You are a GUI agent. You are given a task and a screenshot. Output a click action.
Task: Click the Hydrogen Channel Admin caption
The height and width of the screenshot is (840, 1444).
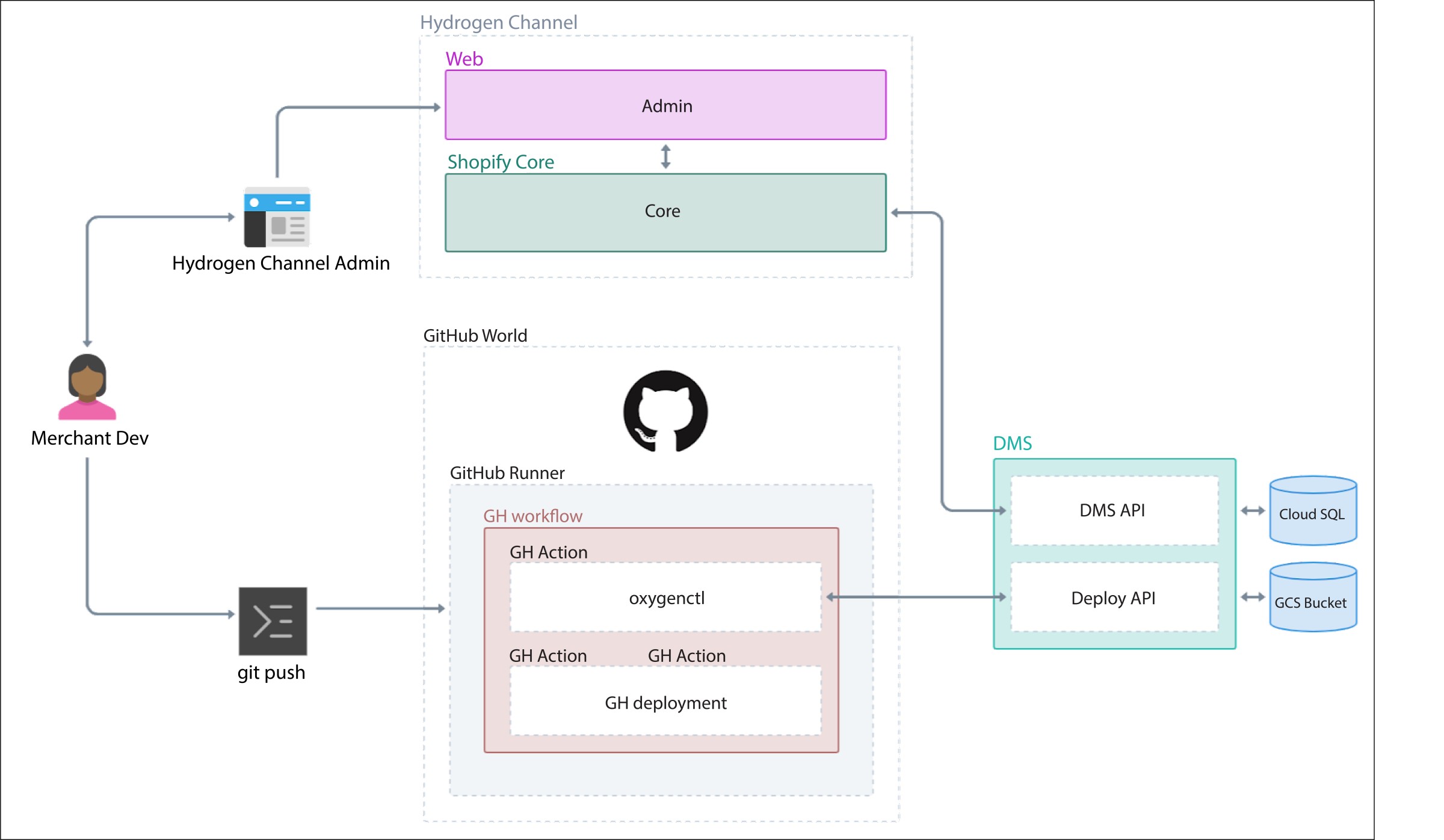(x=281, y=264)
